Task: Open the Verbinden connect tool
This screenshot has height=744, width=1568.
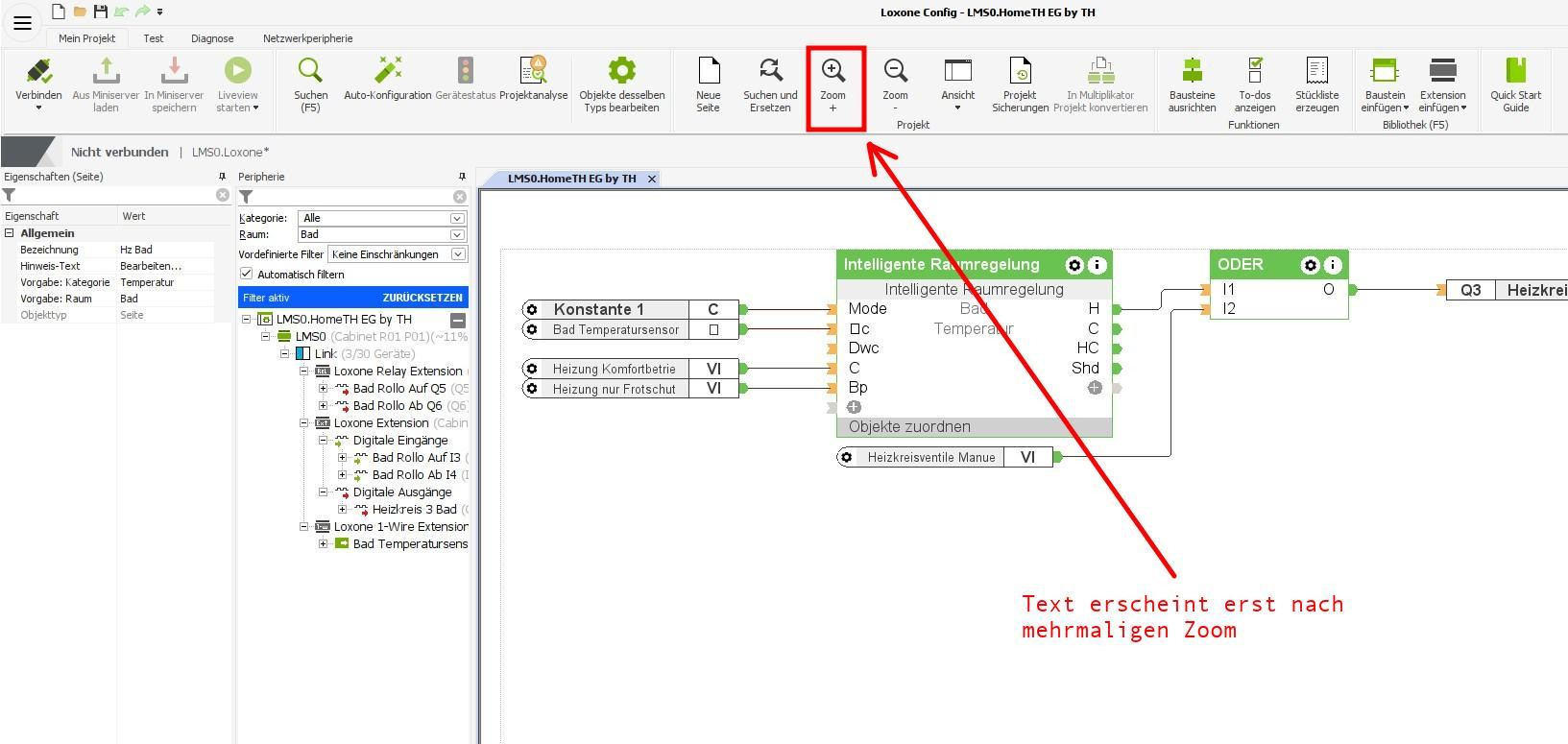Action: [x=38, y=84]
